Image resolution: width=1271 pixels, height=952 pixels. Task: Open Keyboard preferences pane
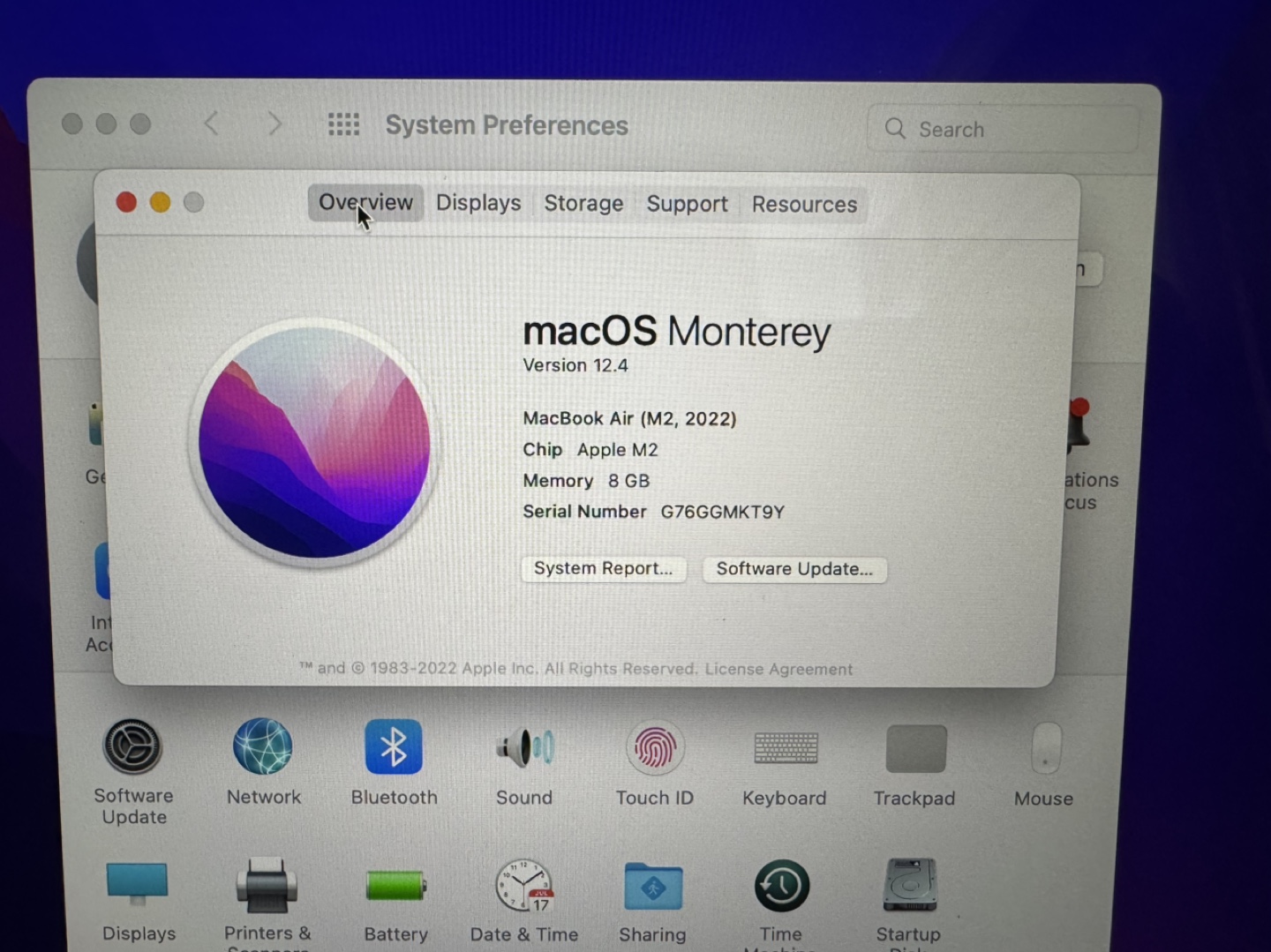pos(786,748)
